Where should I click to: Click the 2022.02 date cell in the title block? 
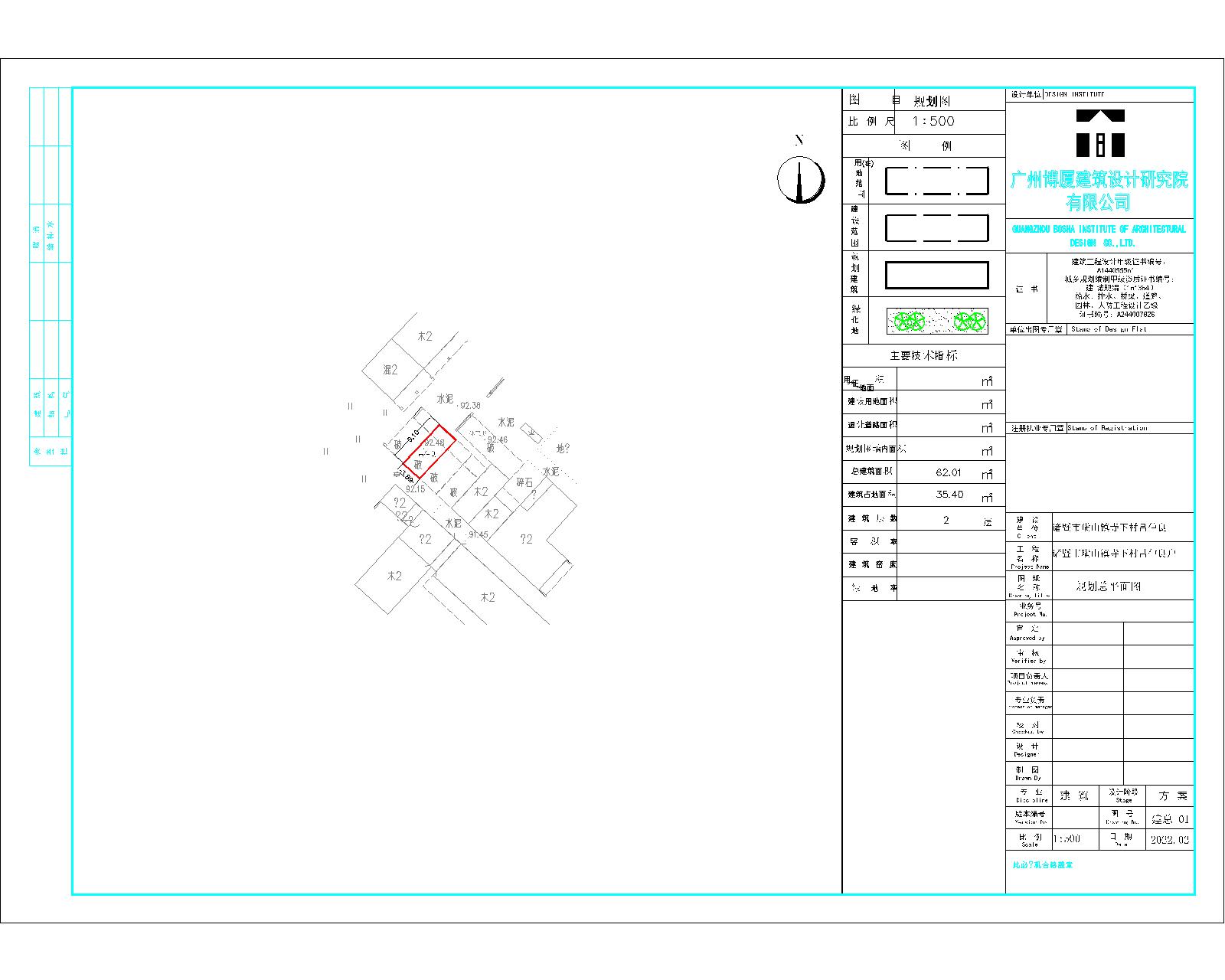pyautogui.click(x=1171, y=840)
